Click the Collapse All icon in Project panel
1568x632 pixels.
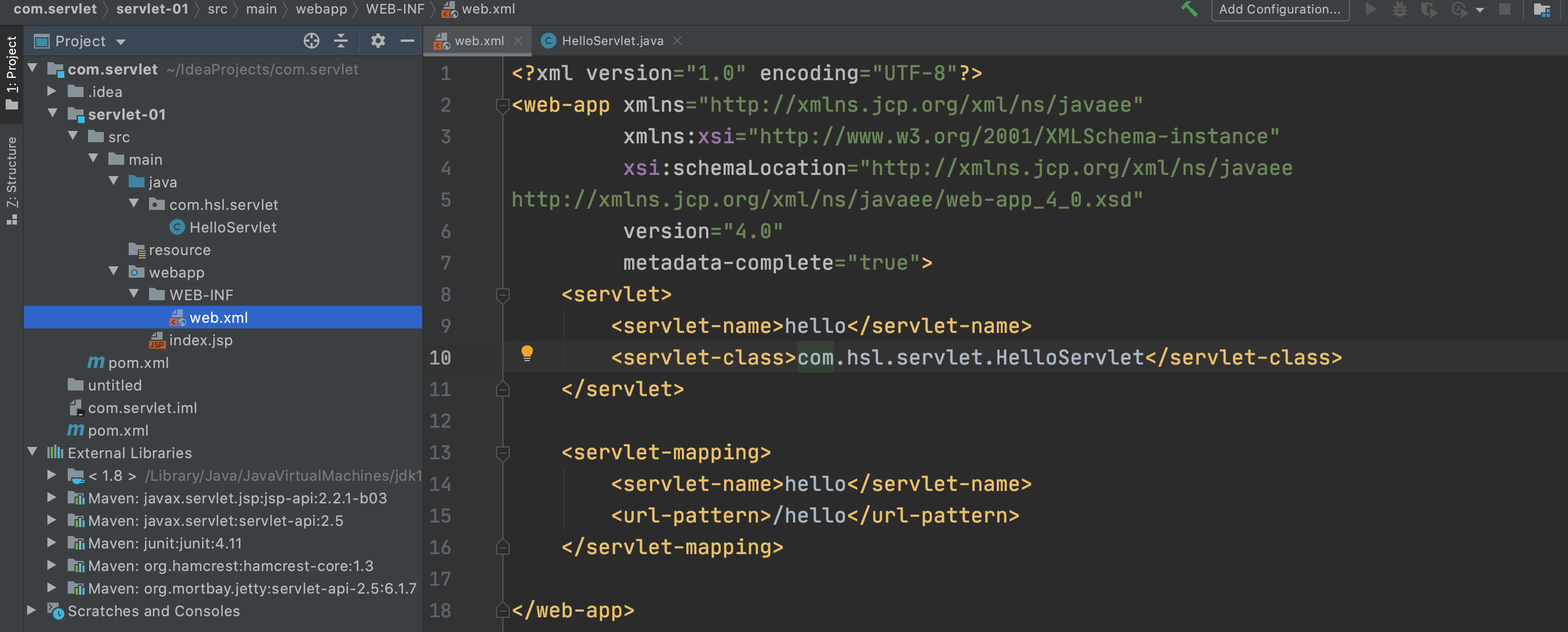pos(341,41)
